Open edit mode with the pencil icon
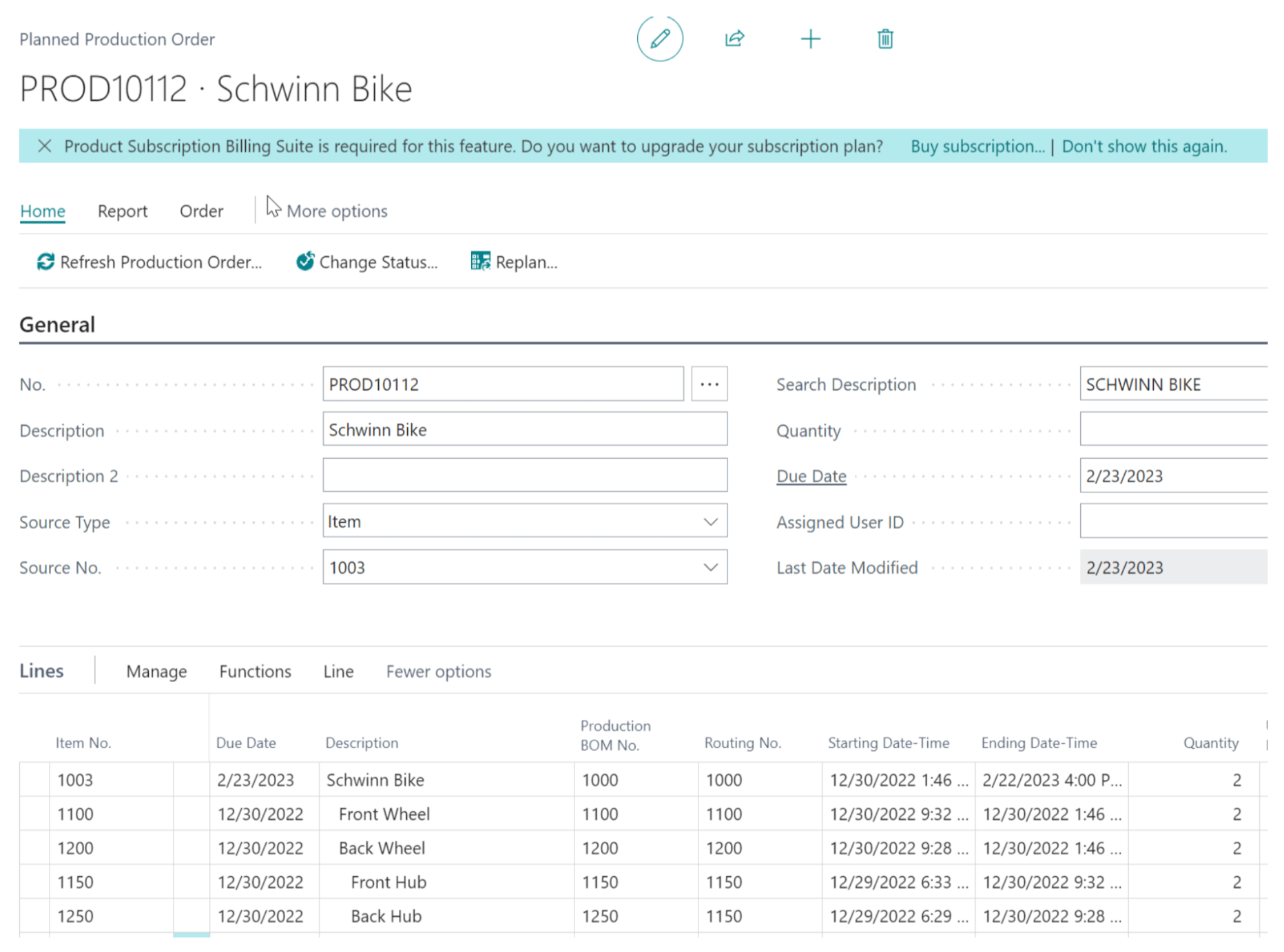1284x952 pixels. [x=659, y=39]
